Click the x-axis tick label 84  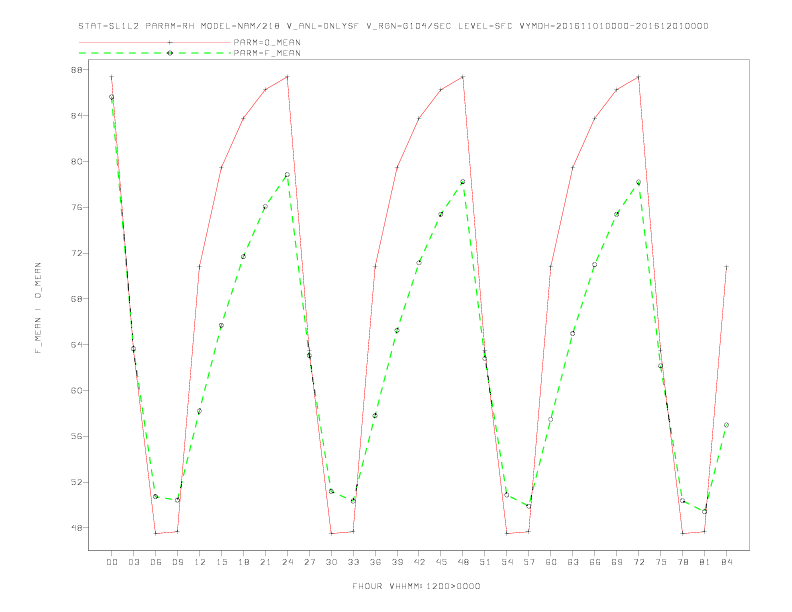pyautogui.click(x=726, y=562)
